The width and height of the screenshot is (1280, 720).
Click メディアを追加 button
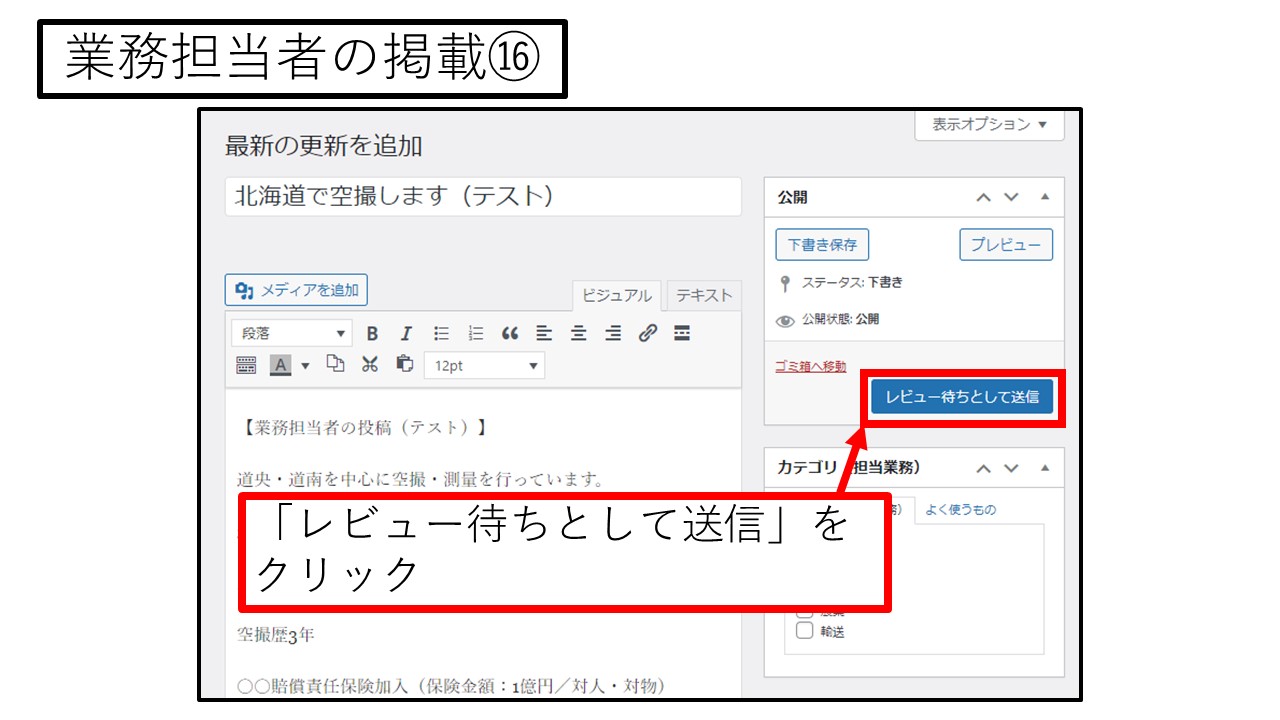point(297,290)
